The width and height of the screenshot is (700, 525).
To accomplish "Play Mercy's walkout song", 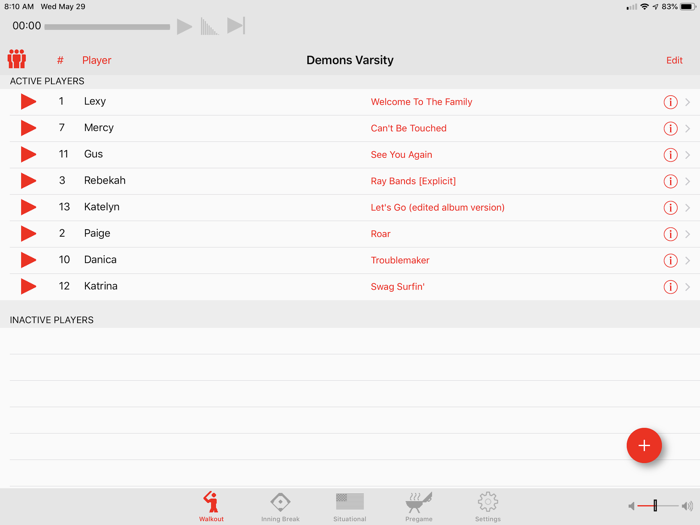I will 28,128.
